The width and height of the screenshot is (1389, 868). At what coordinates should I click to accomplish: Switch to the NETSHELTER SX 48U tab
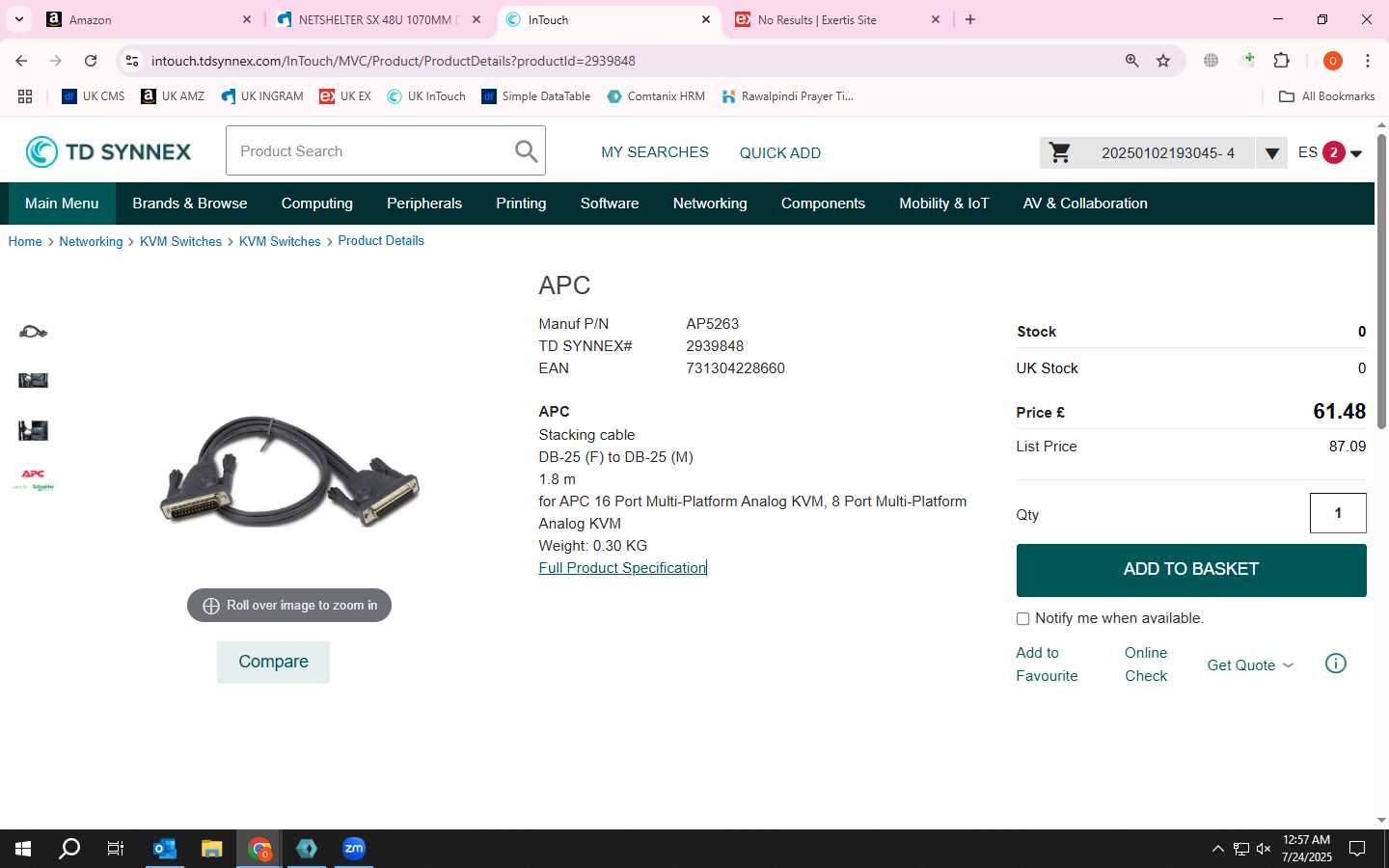pyautogui.click(x=378, y=19)
